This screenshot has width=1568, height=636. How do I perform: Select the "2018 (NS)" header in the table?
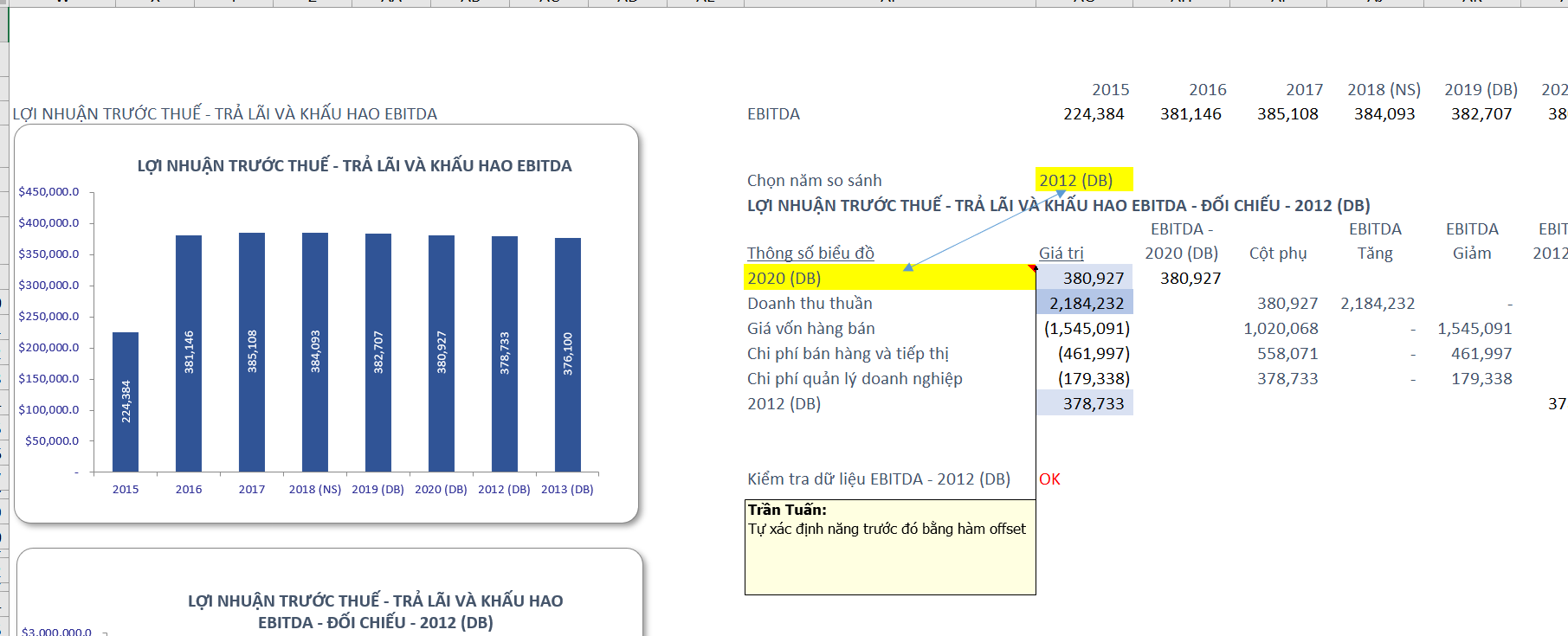1383,89
